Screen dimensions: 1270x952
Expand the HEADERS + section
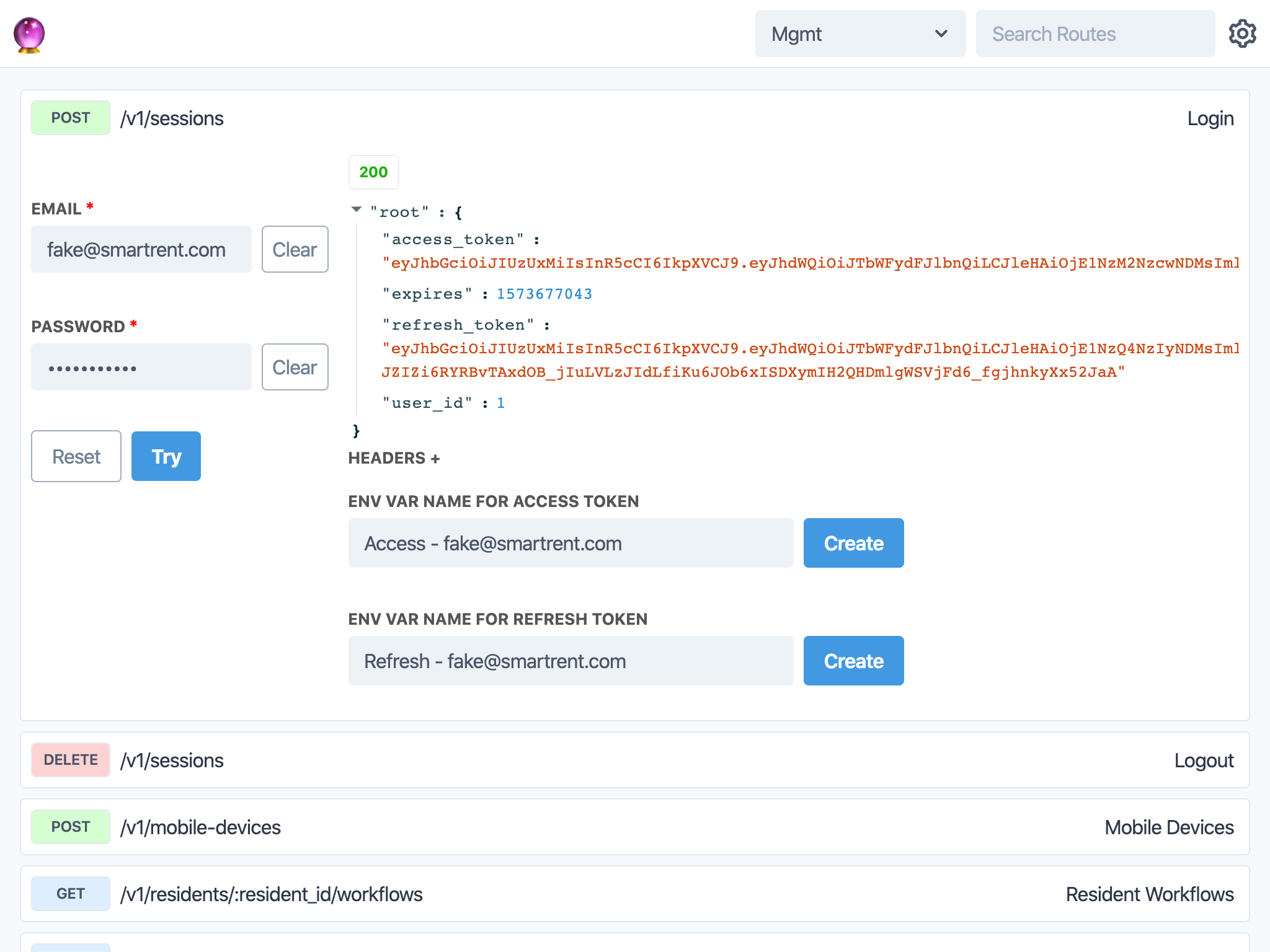394,458
